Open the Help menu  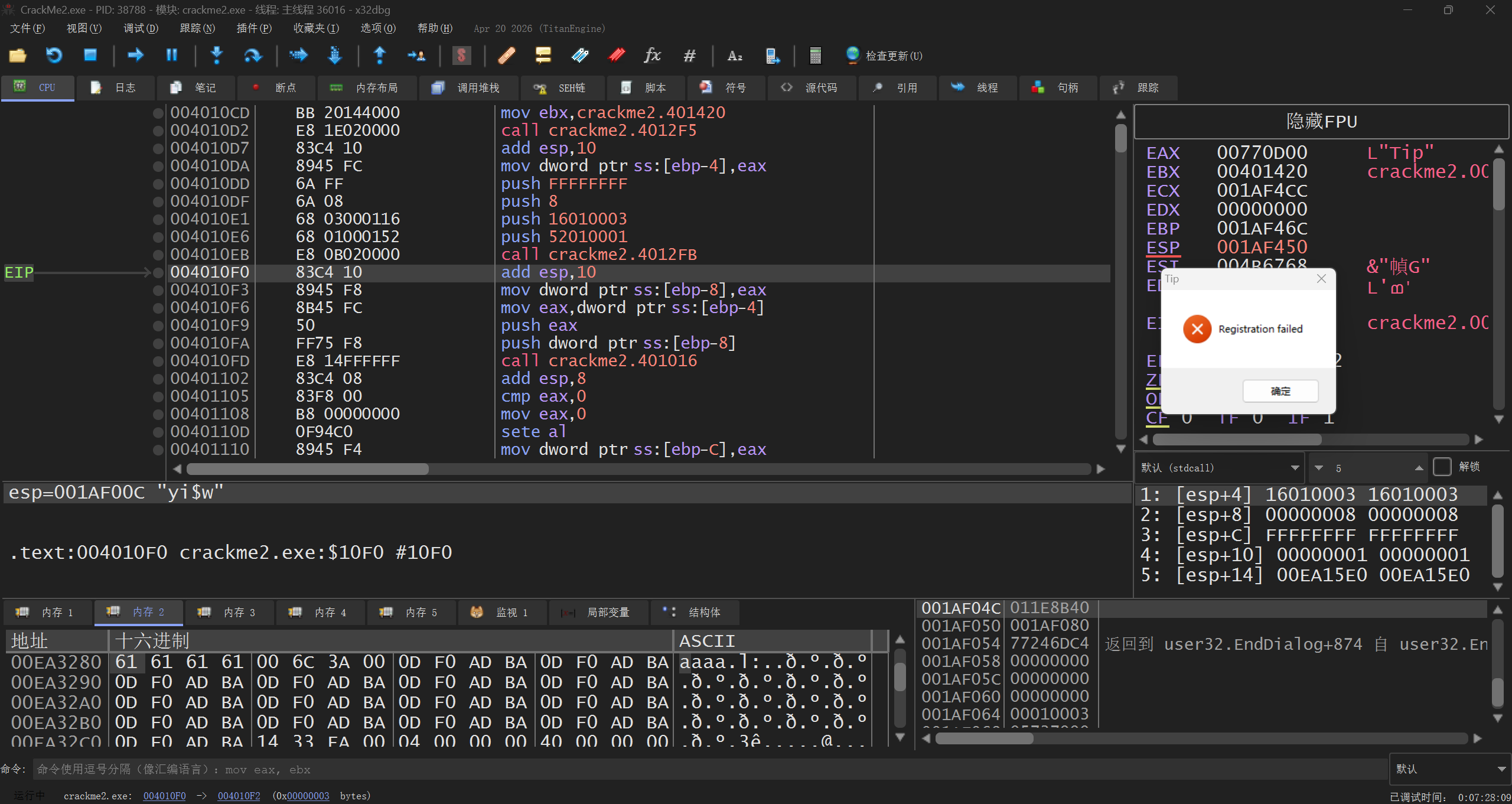(x=435, y=28)
